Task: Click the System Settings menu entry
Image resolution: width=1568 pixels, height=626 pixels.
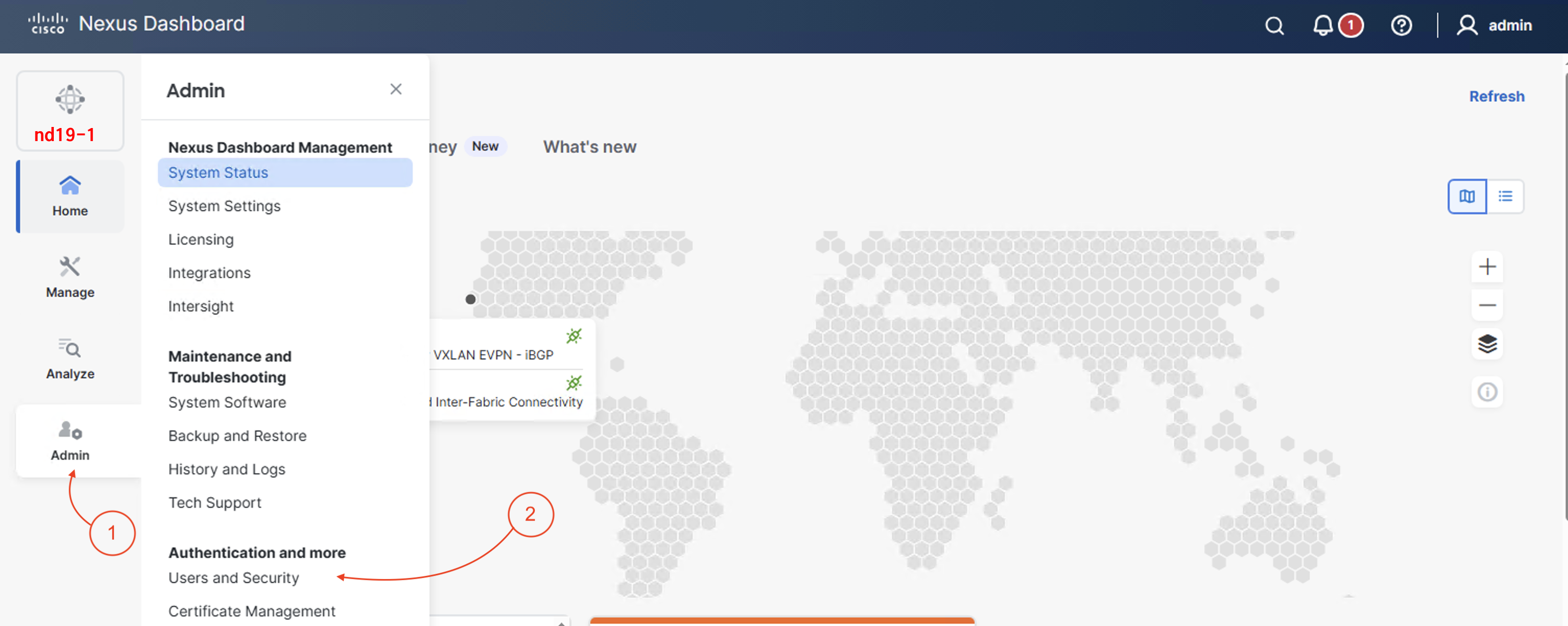Action: pos(224,206)
